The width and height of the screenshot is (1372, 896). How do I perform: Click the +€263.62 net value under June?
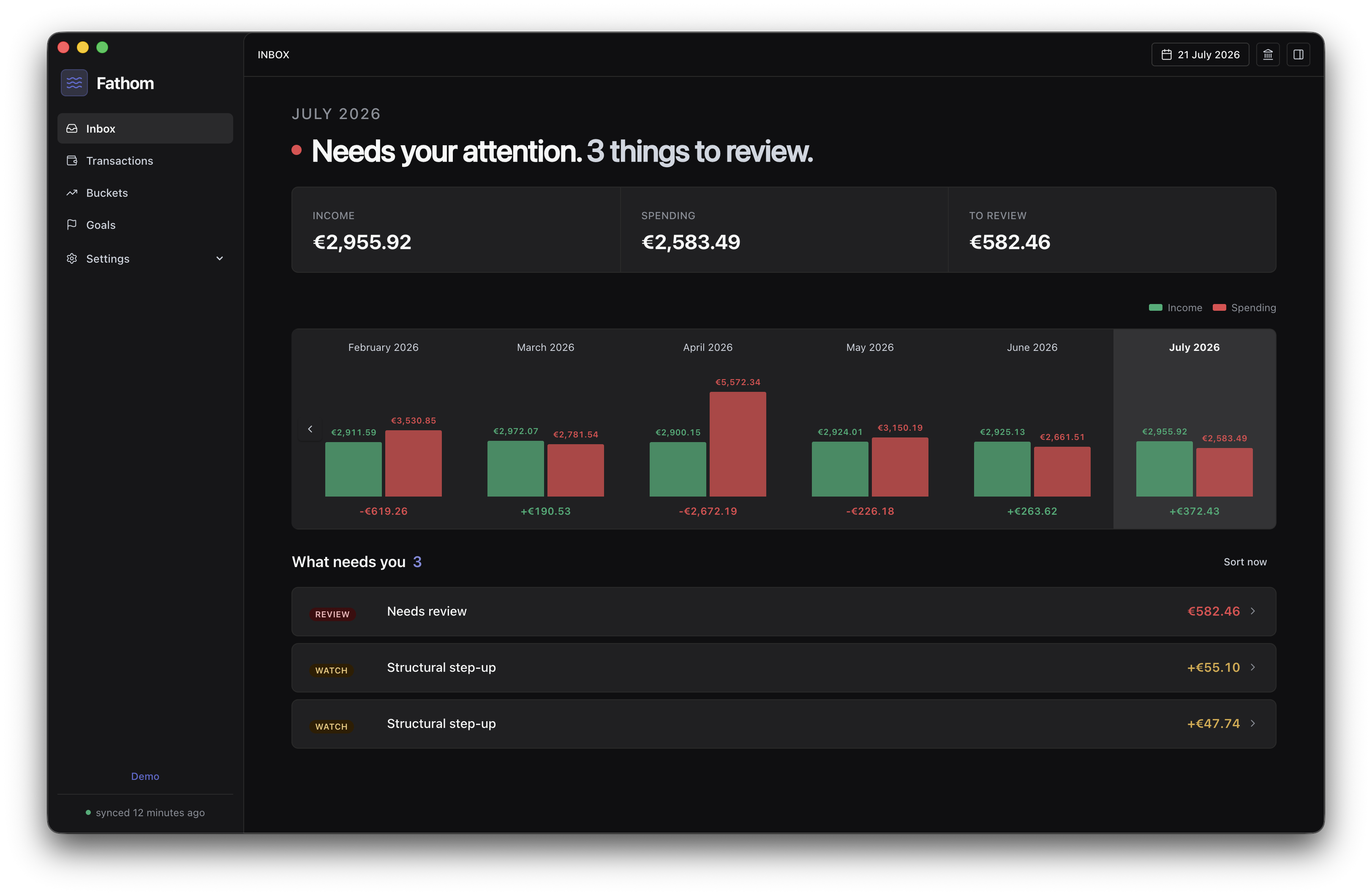coord(1032,511)
